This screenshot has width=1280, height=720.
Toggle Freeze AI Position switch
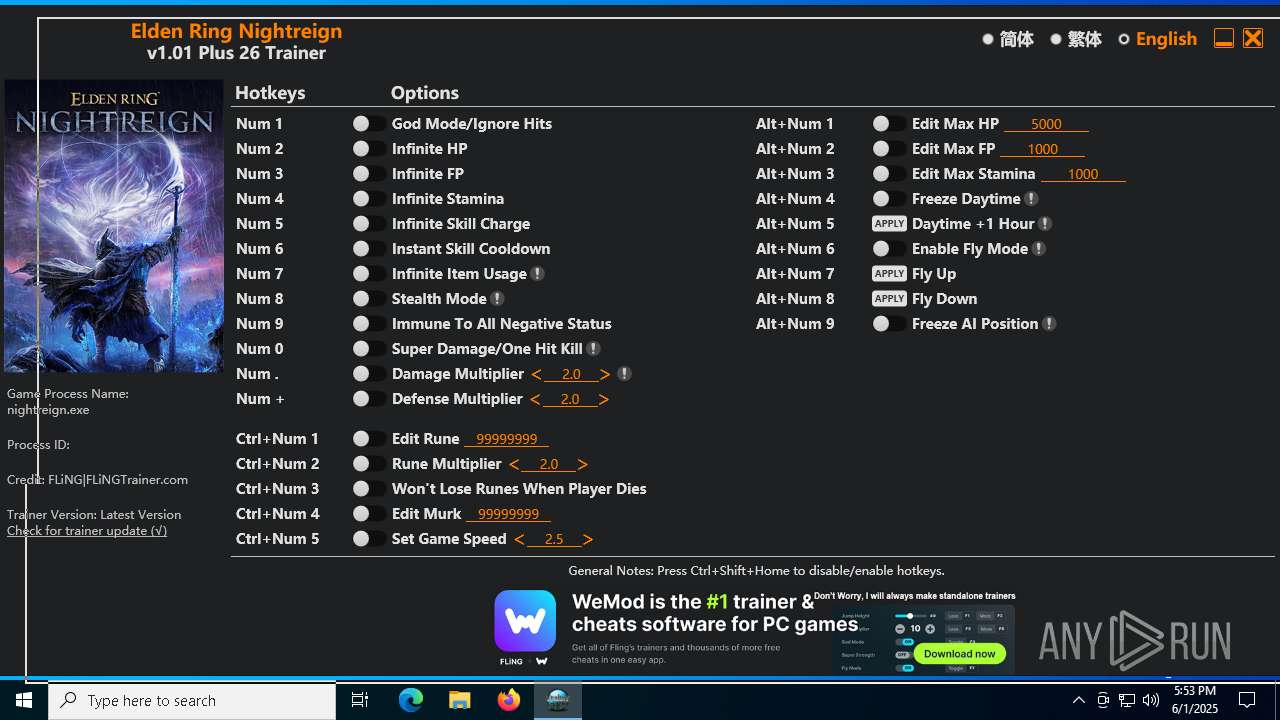889,324
